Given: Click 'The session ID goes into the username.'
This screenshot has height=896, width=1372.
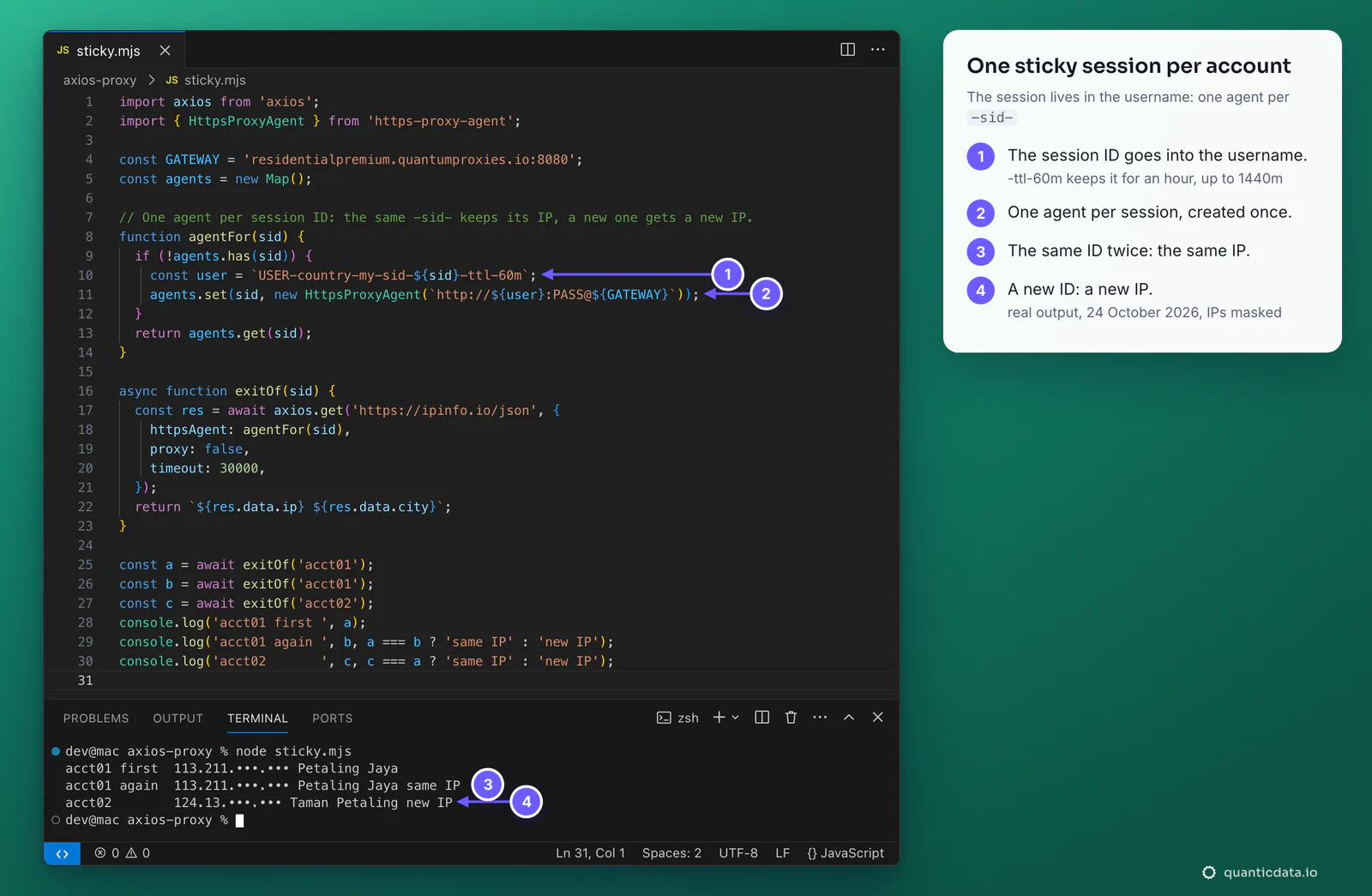Looking at the screenshot, I should coord(1157,155).
